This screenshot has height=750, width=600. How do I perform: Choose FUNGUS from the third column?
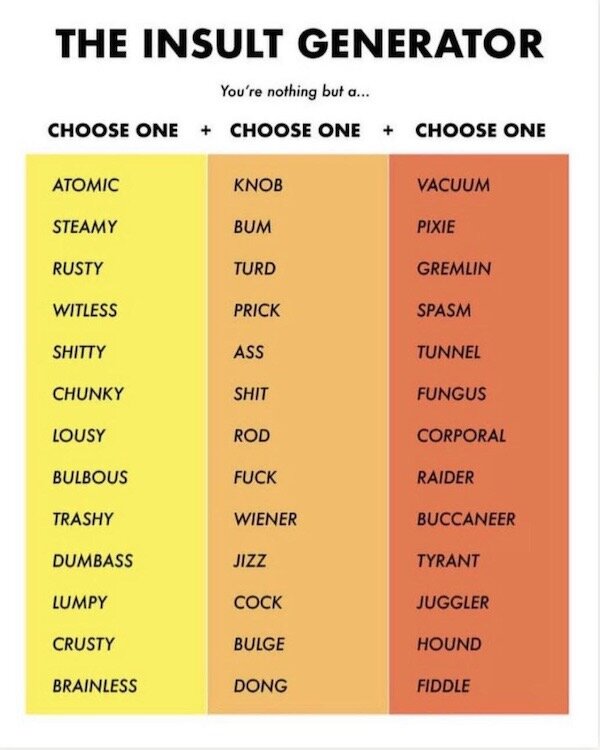coord(451,394)
